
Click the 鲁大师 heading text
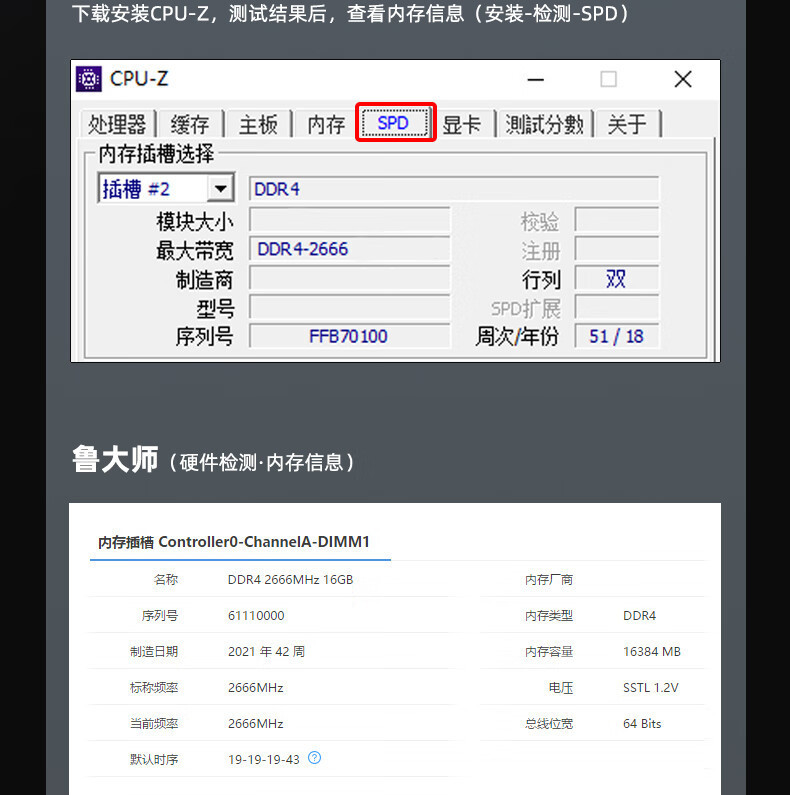click(115, 459)
